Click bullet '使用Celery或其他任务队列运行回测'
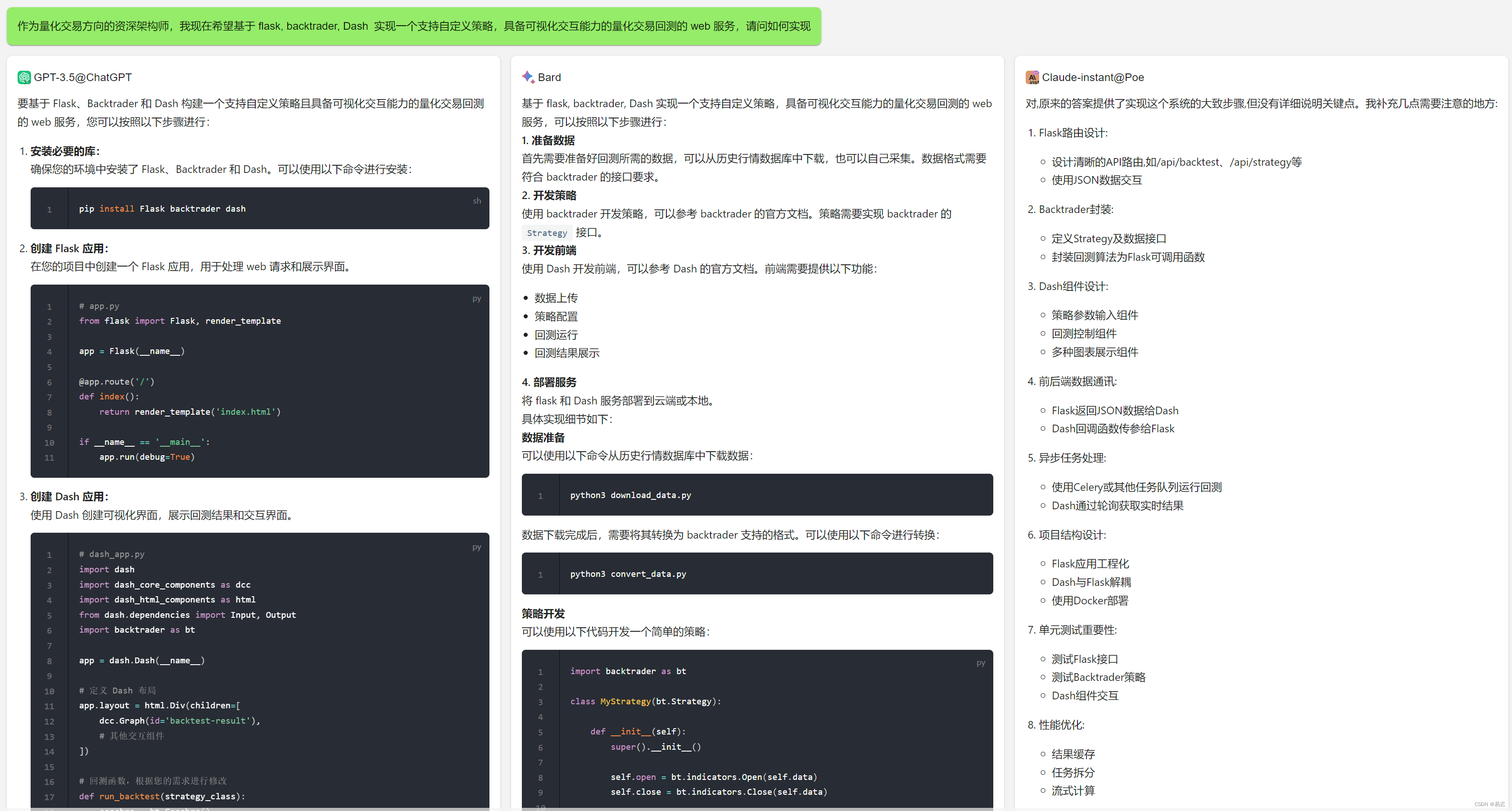Image resolution: width=1512 pixels, height=811 pixels. tap(1136, 488)
